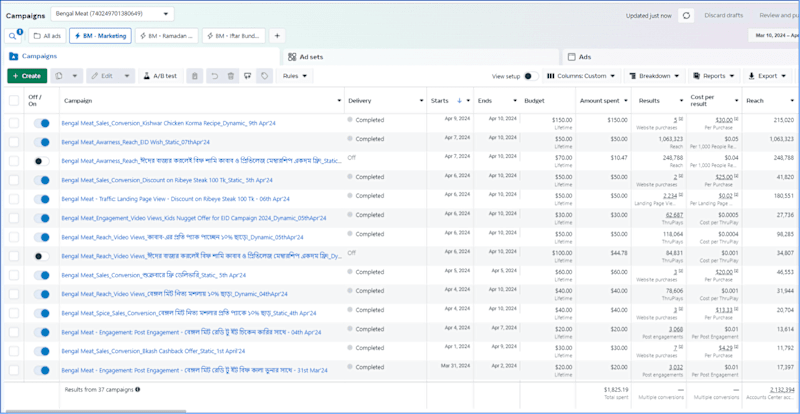Click the Updated just now text
Screen dimensions: 800x414
point(648,16)
